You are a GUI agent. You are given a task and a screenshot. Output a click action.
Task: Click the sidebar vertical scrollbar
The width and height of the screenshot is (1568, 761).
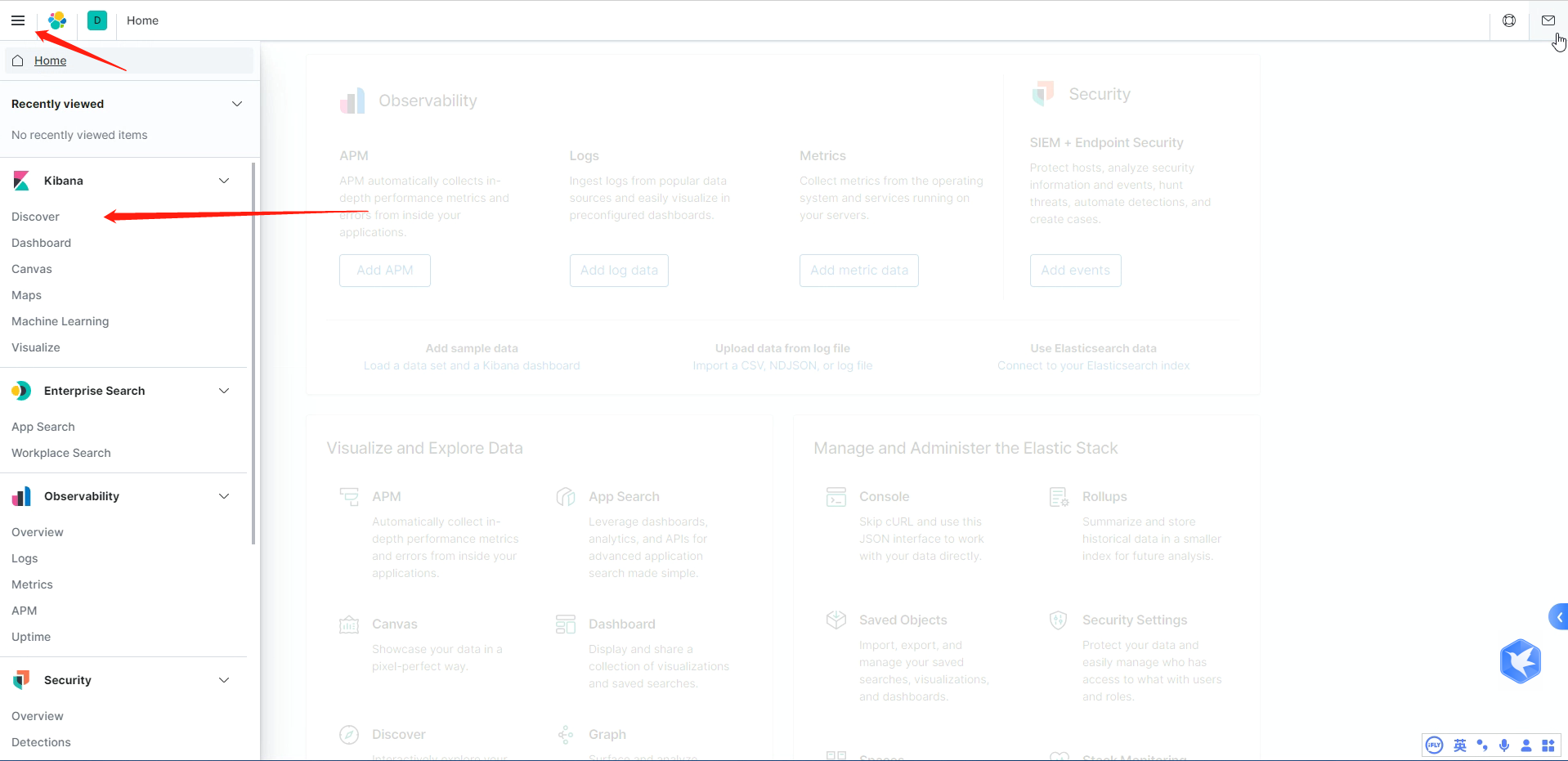(x=253, y=353)
